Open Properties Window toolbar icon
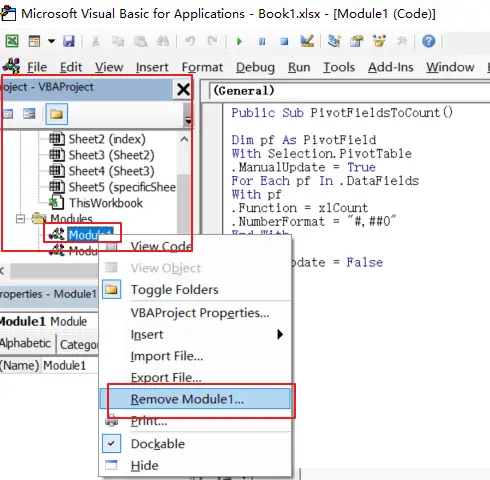The image size is (490, 480). (357, 41)
